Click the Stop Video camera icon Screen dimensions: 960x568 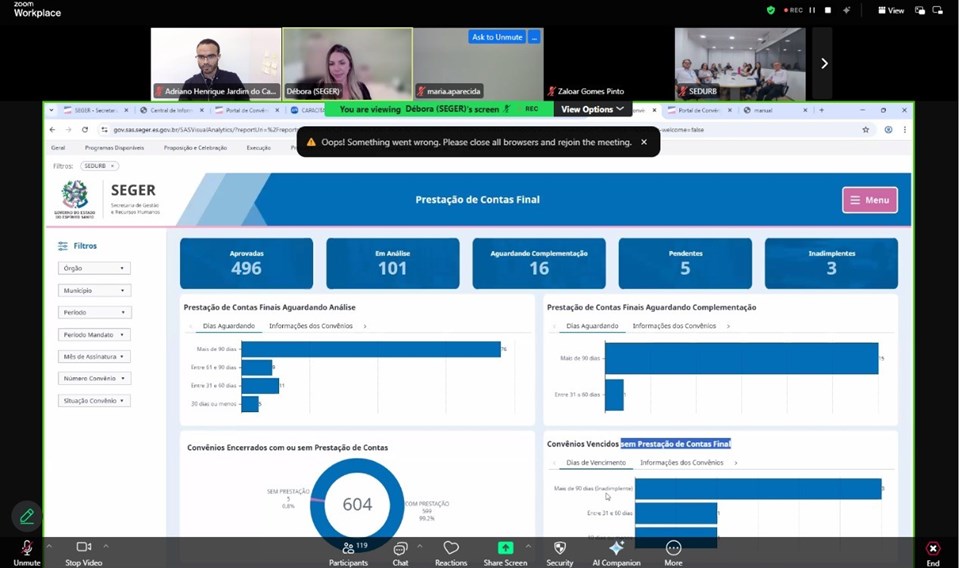tap(84, 548)
